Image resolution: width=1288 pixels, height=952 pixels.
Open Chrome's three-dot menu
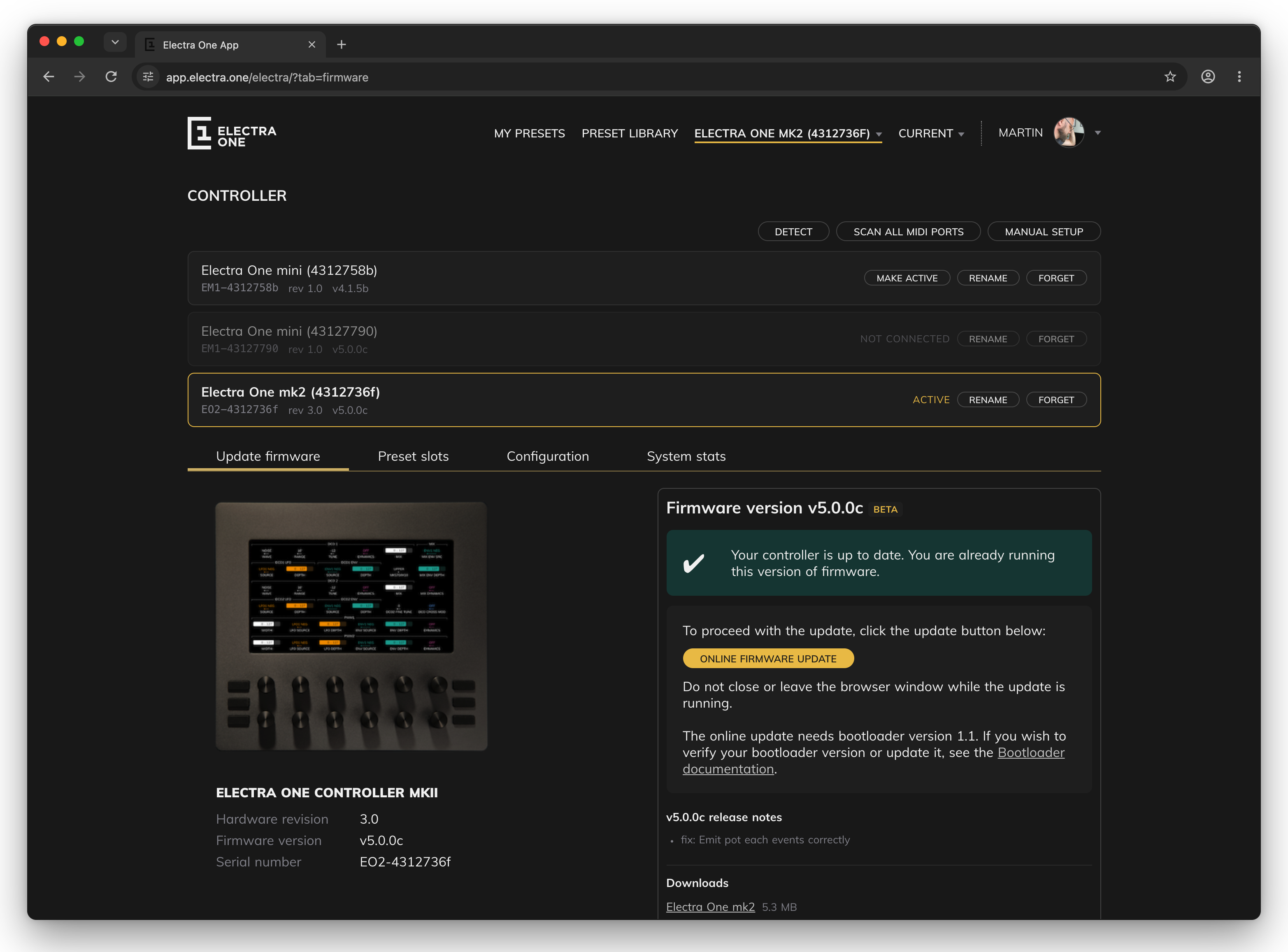pyautogui.click(x=1239, y=77)
